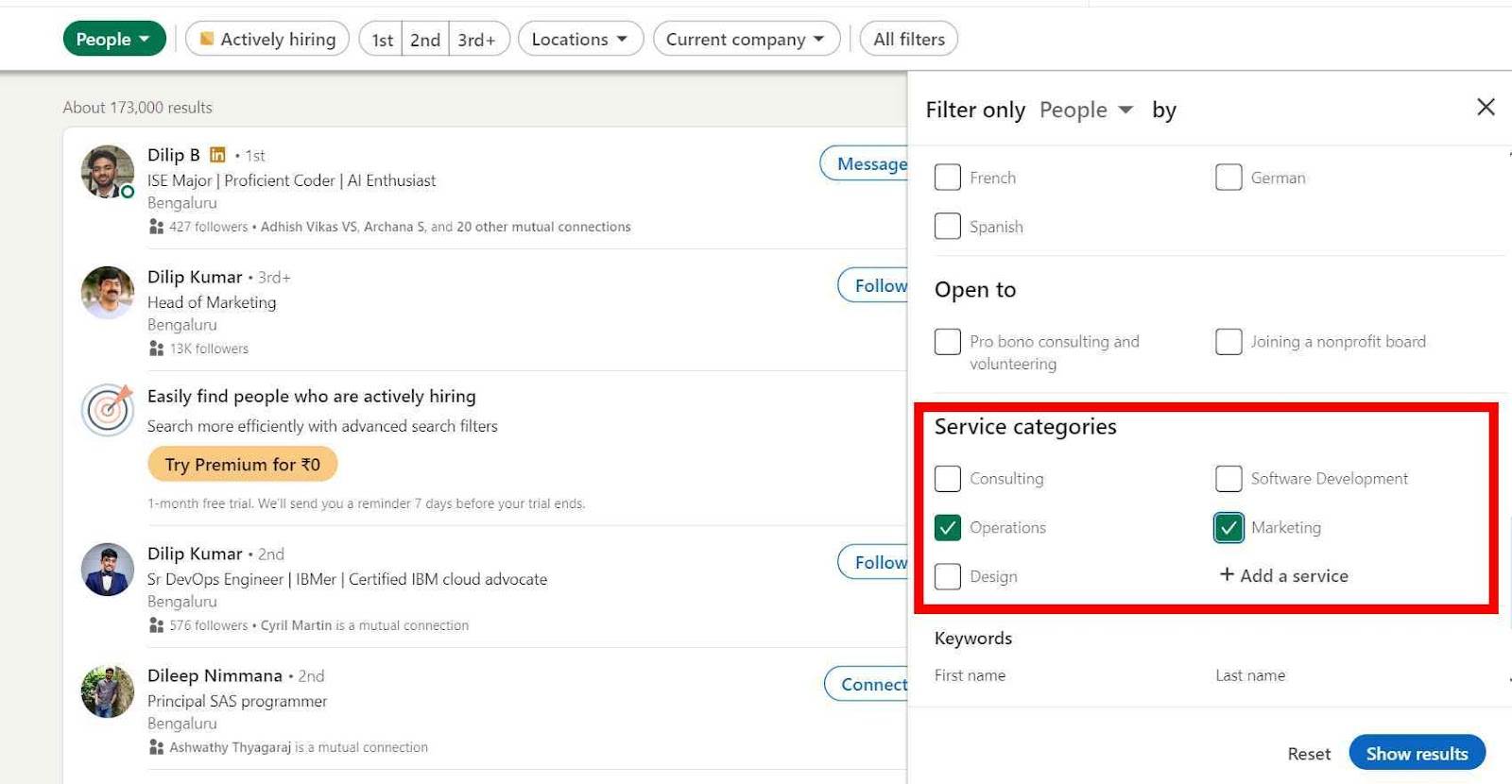Check the German language checkbox
The width and height of the screenshot is (1512, 784).
tap(1228, 177)
